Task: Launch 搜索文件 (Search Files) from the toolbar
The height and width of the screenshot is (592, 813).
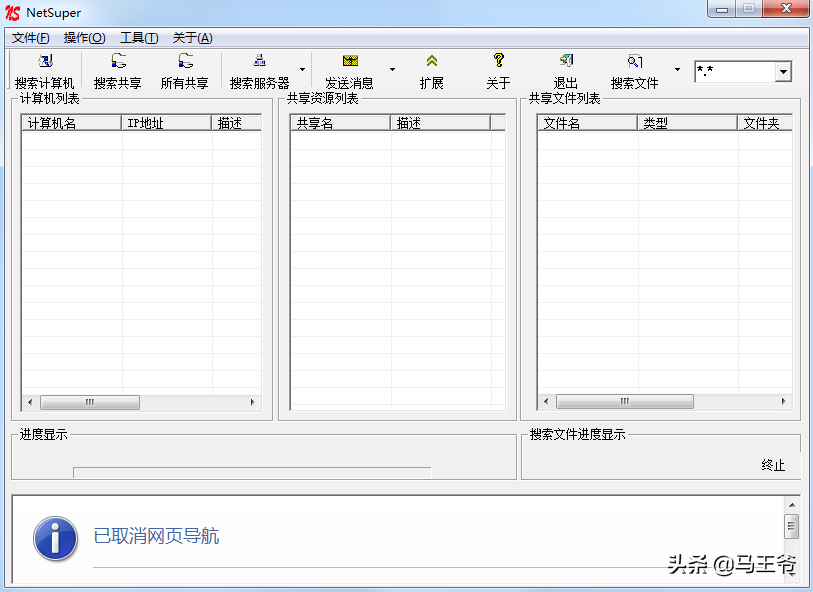Action: (x=633, y=70)
